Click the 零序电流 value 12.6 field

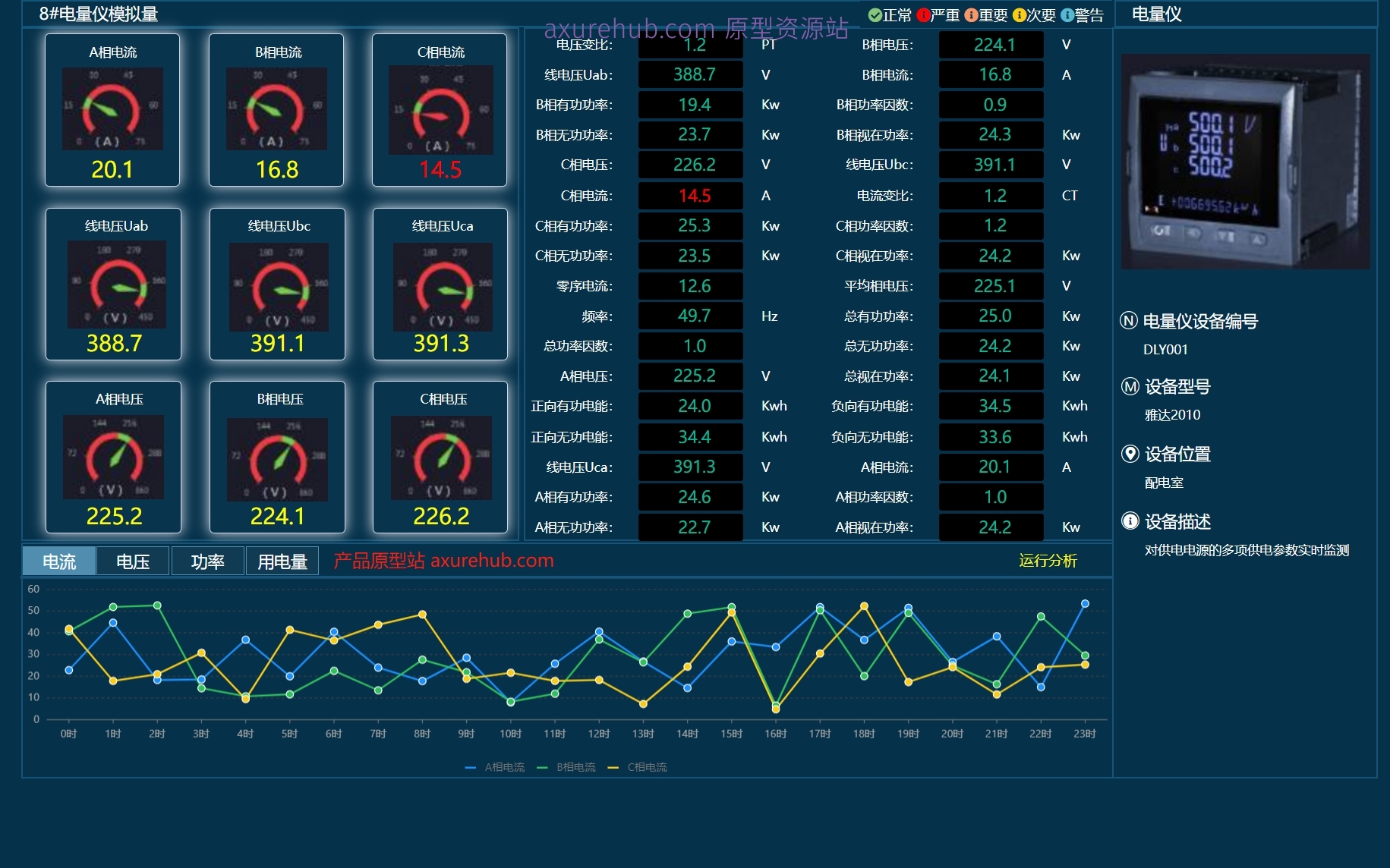(x=691, y=286)
